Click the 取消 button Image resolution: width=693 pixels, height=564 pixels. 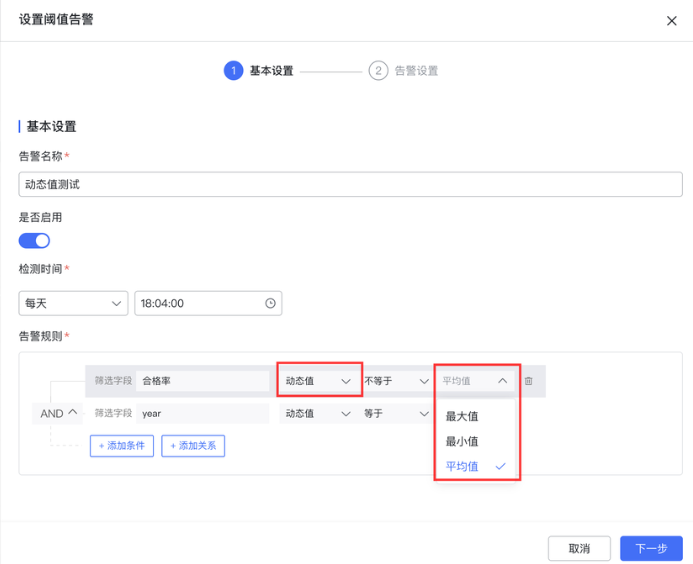(x=579, y=549)
